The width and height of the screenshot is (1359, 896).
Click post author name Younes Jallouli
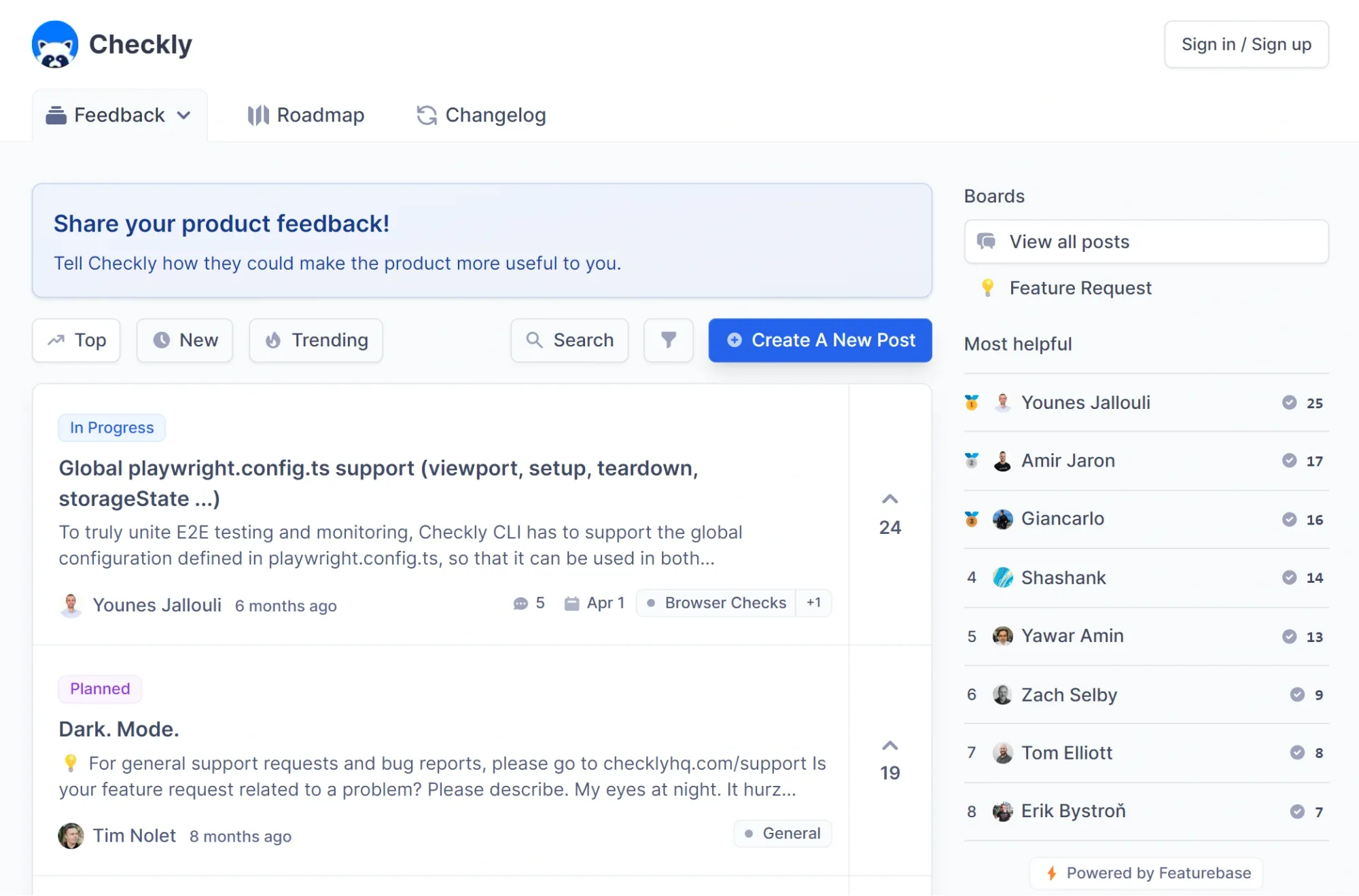[157, 605]
